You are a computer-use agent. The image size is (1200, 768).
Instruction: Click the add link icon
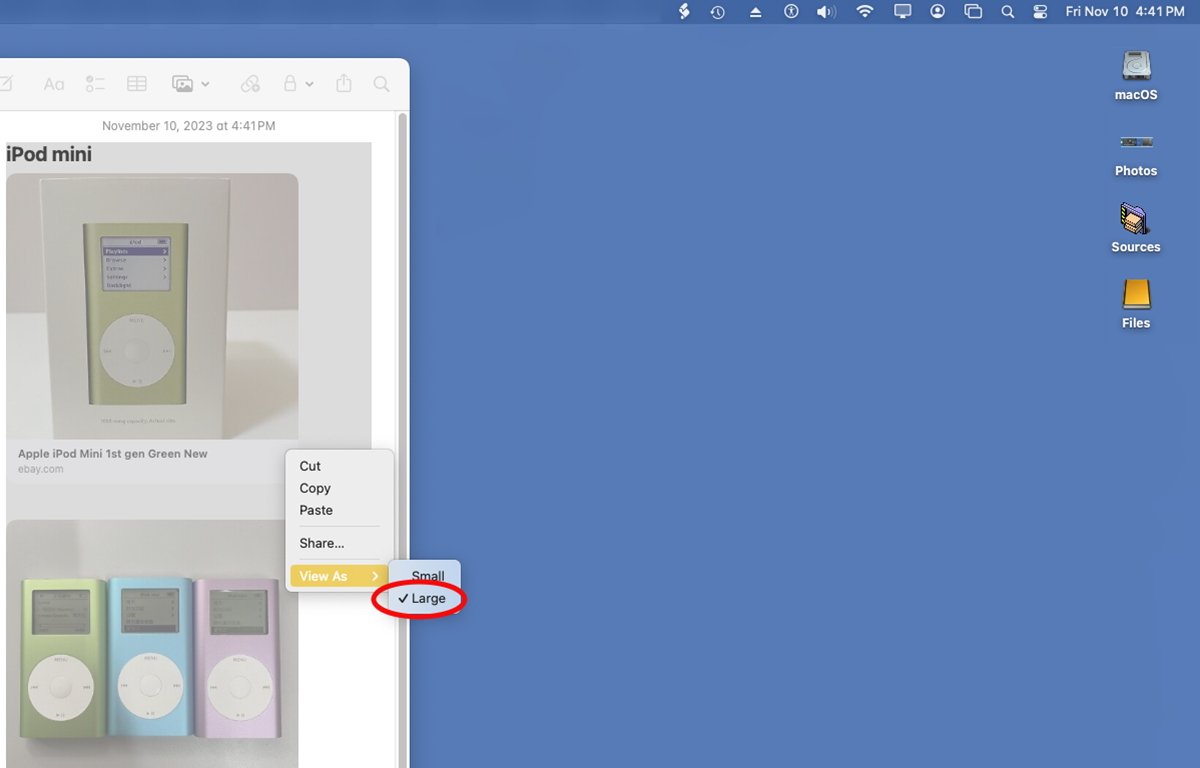250,84
